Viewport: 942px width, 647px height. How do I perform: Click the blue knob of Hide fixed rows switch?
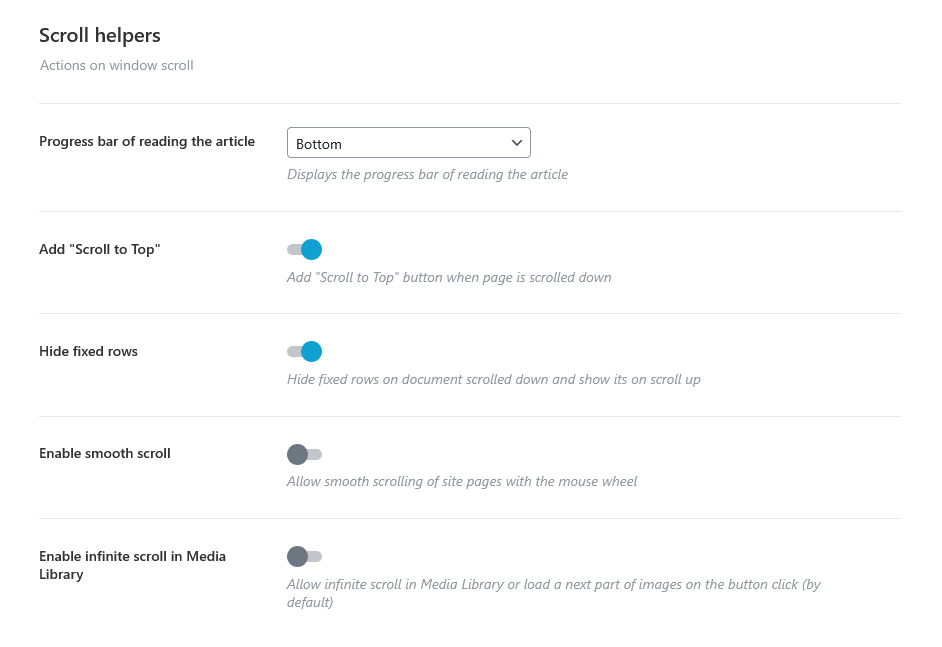coord(311,351)
